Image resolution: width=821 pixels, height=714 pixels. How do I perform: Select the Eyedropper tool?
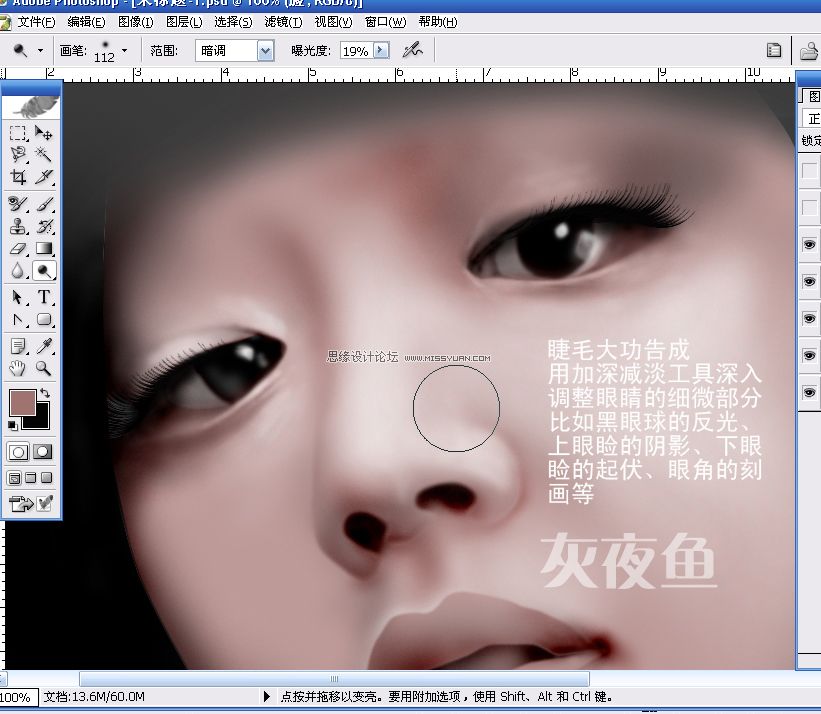tap(44, 346)
